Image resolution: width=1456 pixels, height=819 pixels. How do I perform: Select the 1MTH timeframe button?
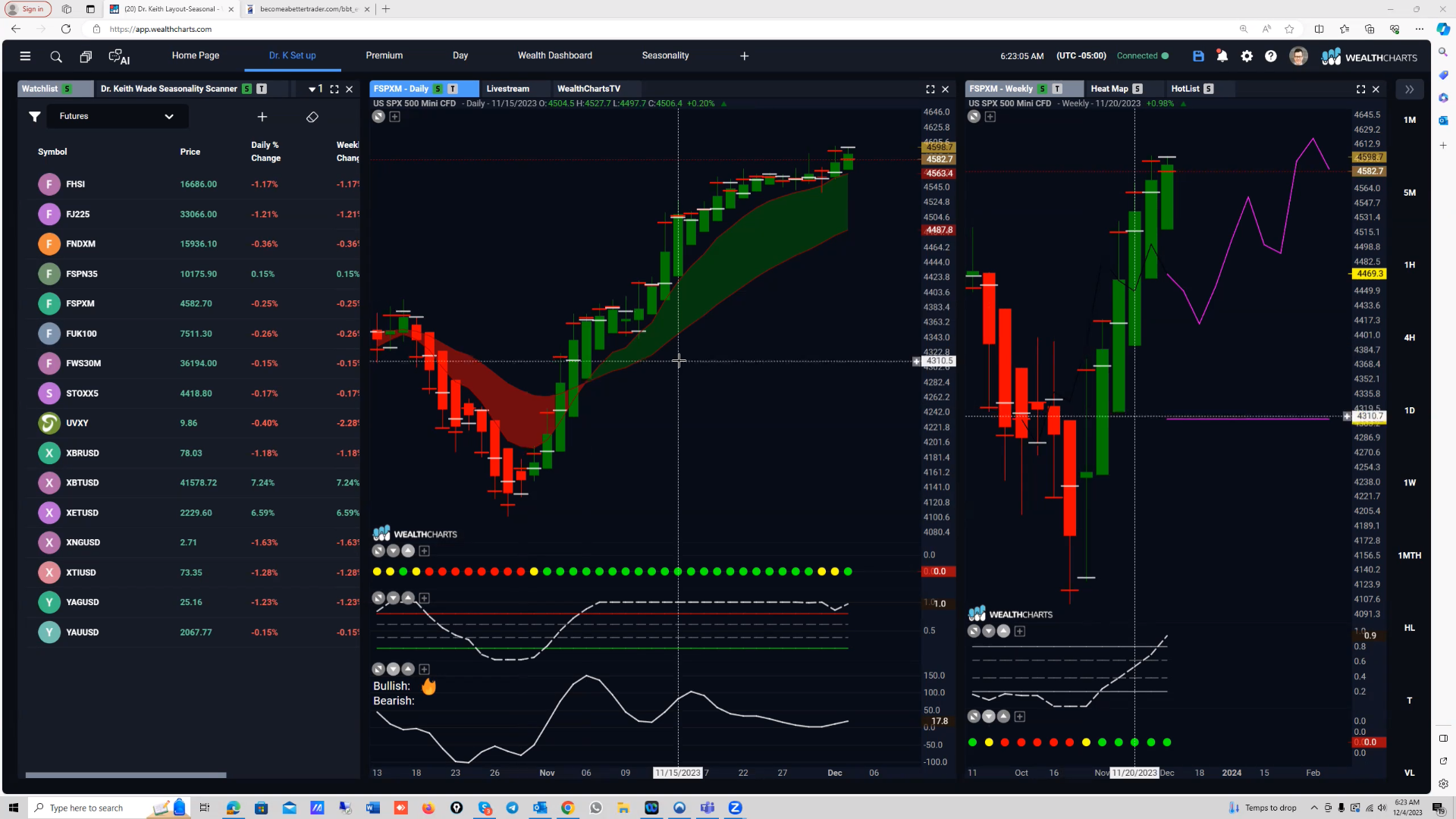[x=1410, y=556]
